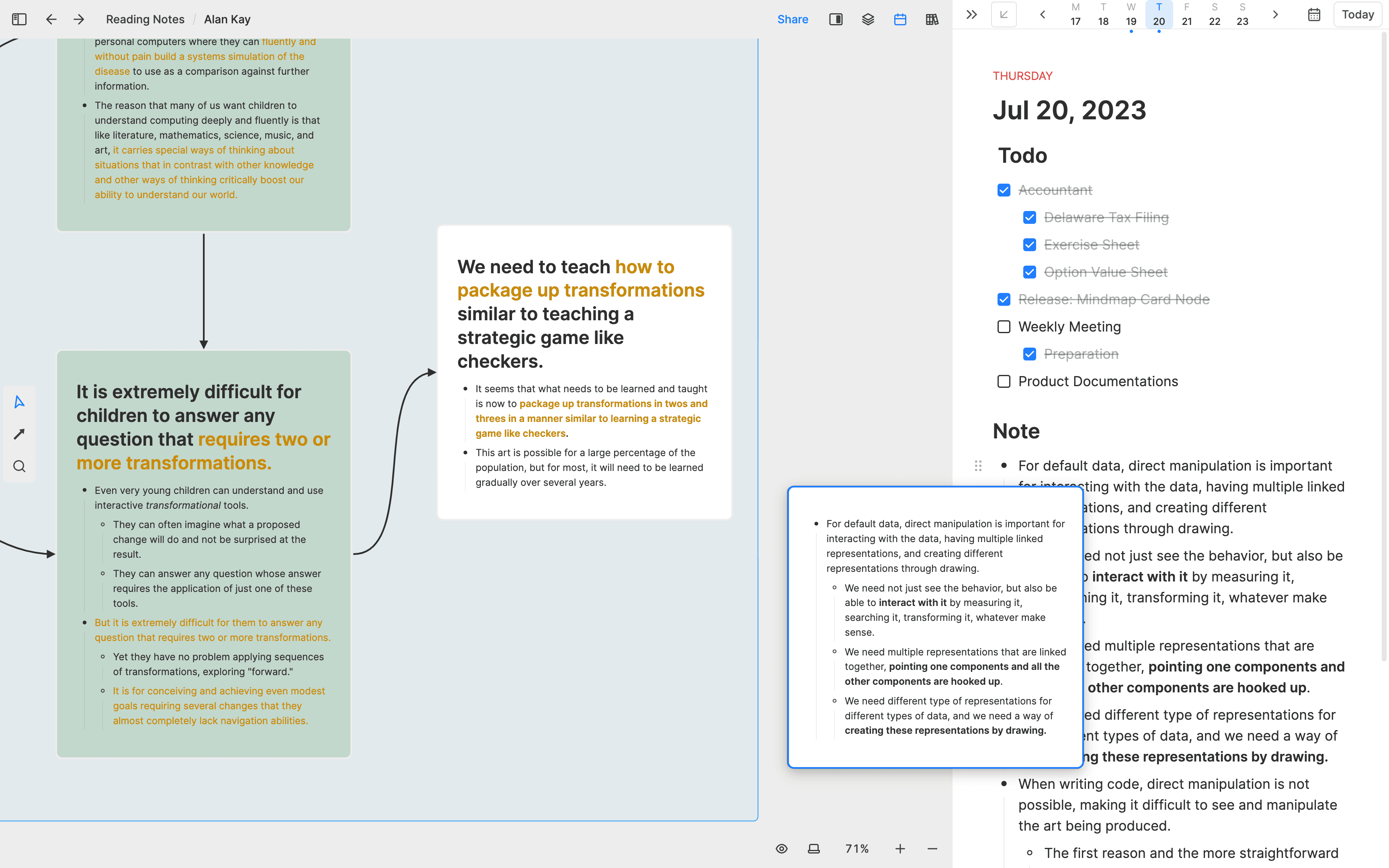Zoom in with the plus icon
1389x868 pixels.
coord(900,848)
